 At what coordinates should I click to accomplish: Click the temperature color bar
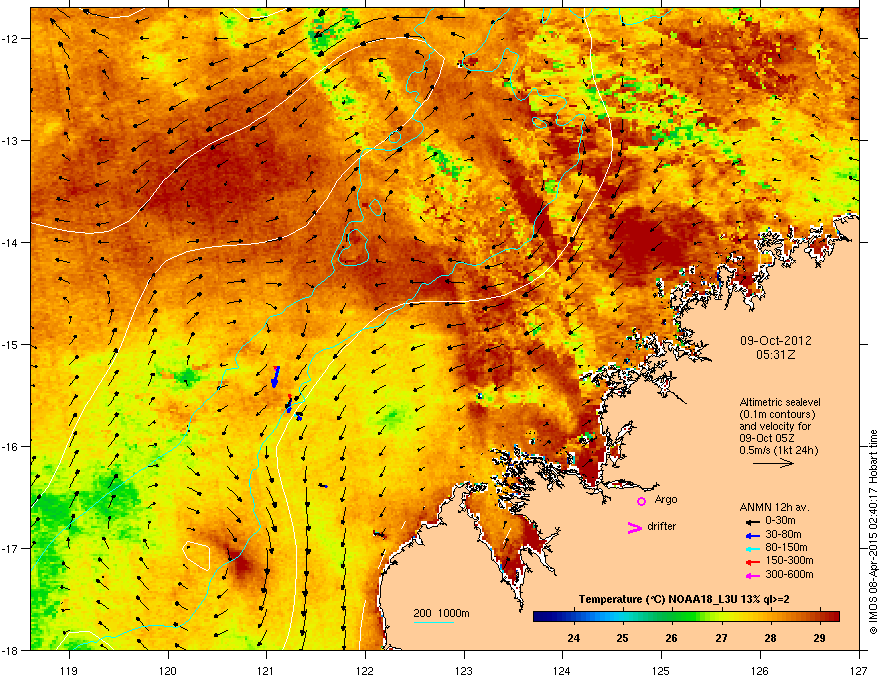point(686,616)
